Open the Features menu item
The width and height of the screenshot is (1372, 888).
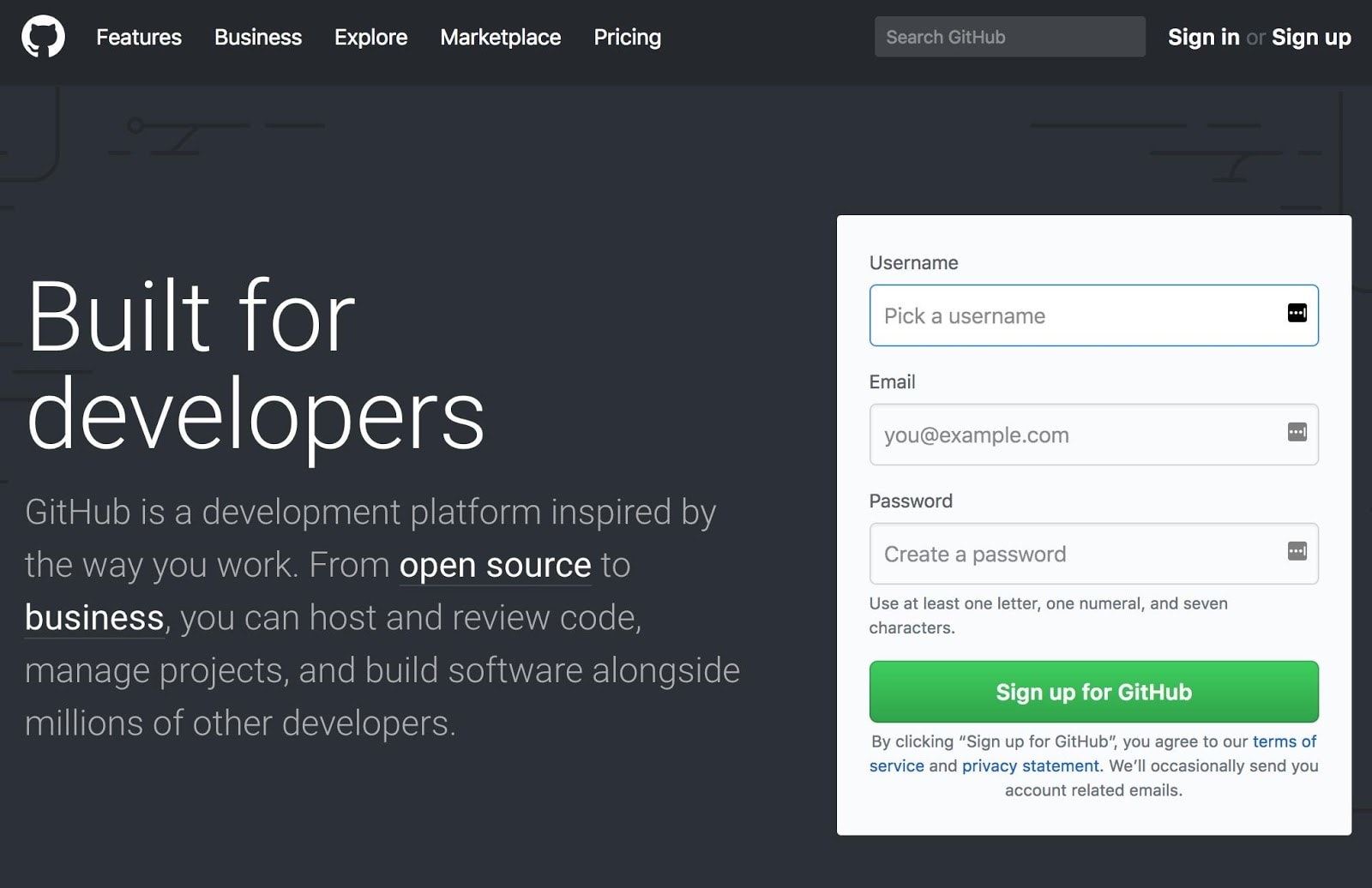pos(139,37)
